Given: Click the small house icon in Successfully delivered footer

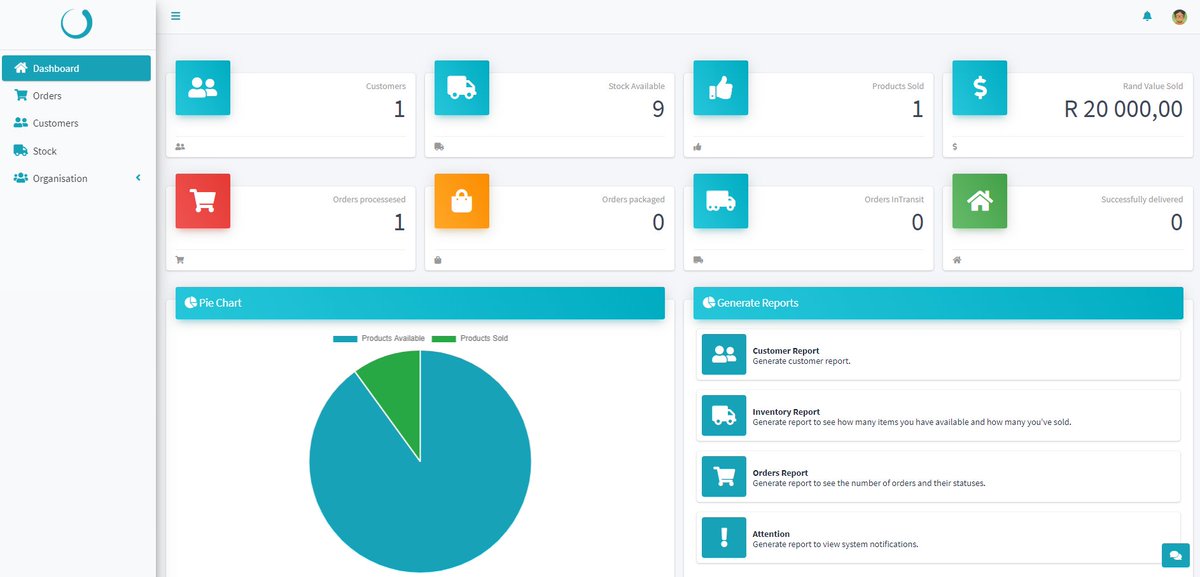Looking at the screenshot, I should click(957, 260).
